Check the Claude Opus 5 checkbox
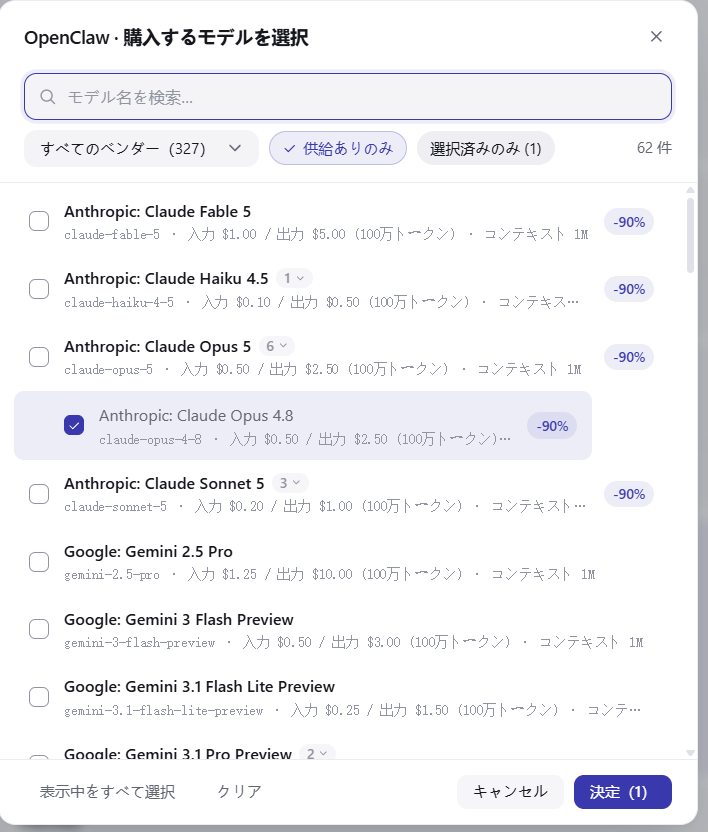 [x=39, y=357]
